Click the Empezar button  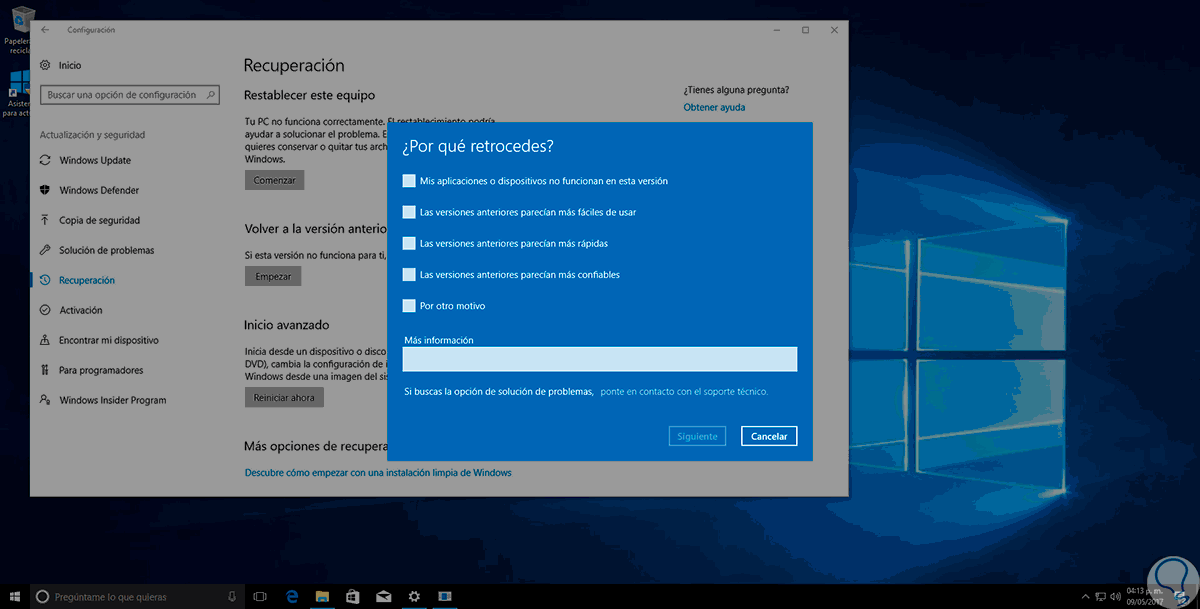273,276
